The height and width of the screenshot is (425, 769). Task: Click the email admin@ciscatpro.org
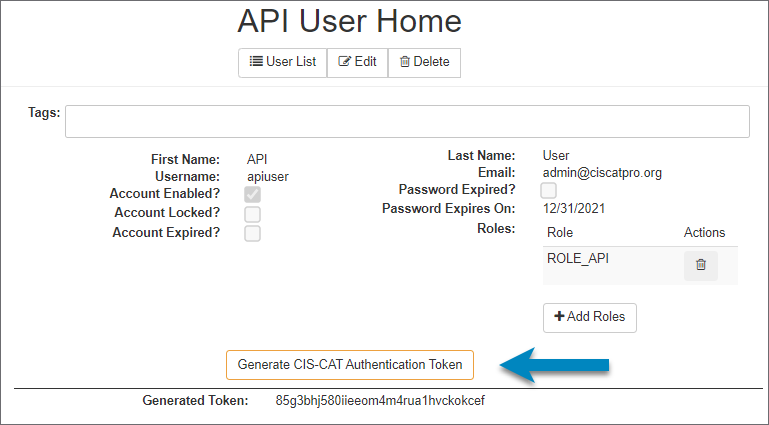(601, 173)
